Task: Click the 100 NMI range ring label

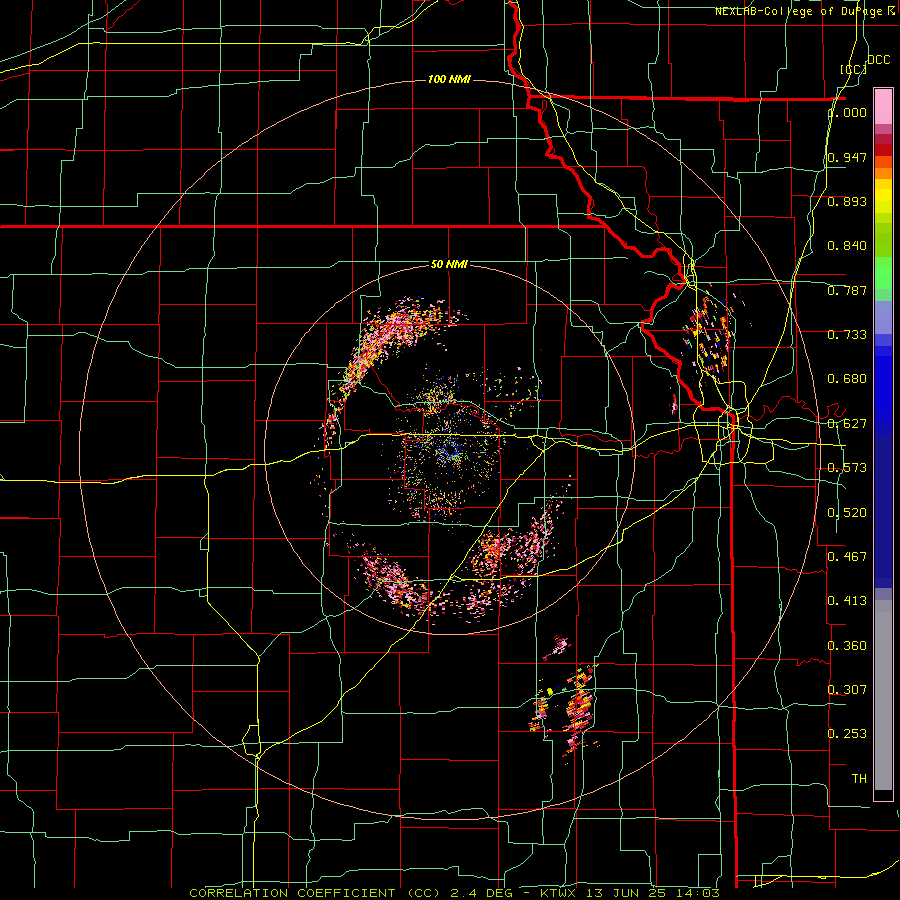Action: pyautogui.click(x=449, y=79)
